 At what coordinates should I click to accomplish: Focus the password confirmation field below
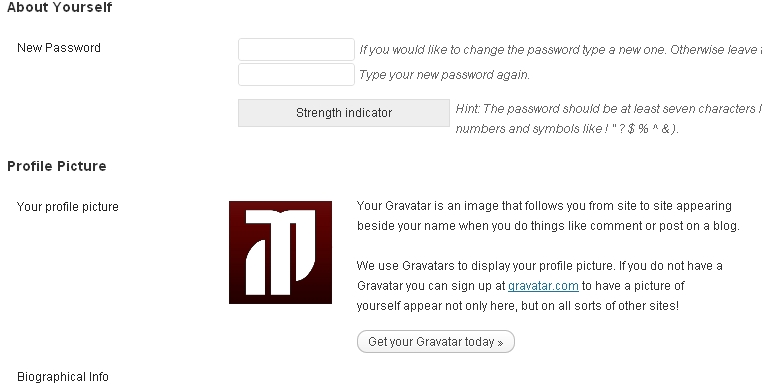tap(296, 74)
